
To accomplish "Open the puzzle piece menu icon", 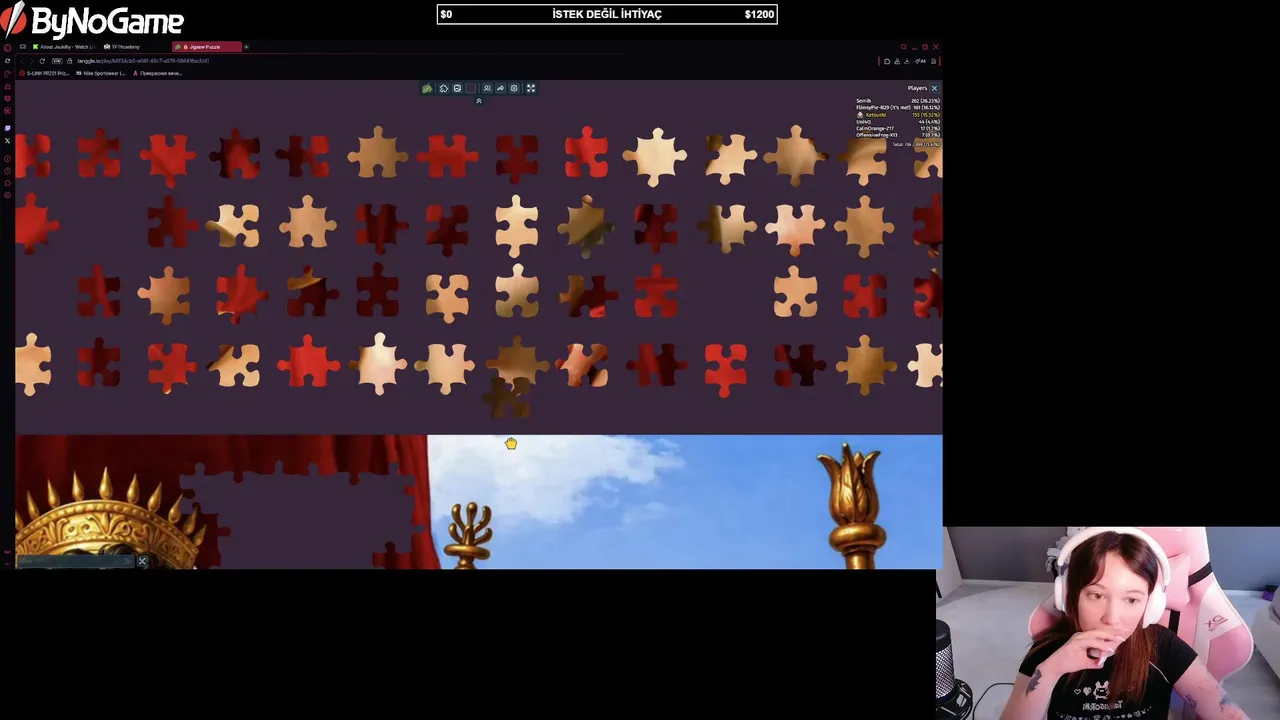I will tap(444, 88).
